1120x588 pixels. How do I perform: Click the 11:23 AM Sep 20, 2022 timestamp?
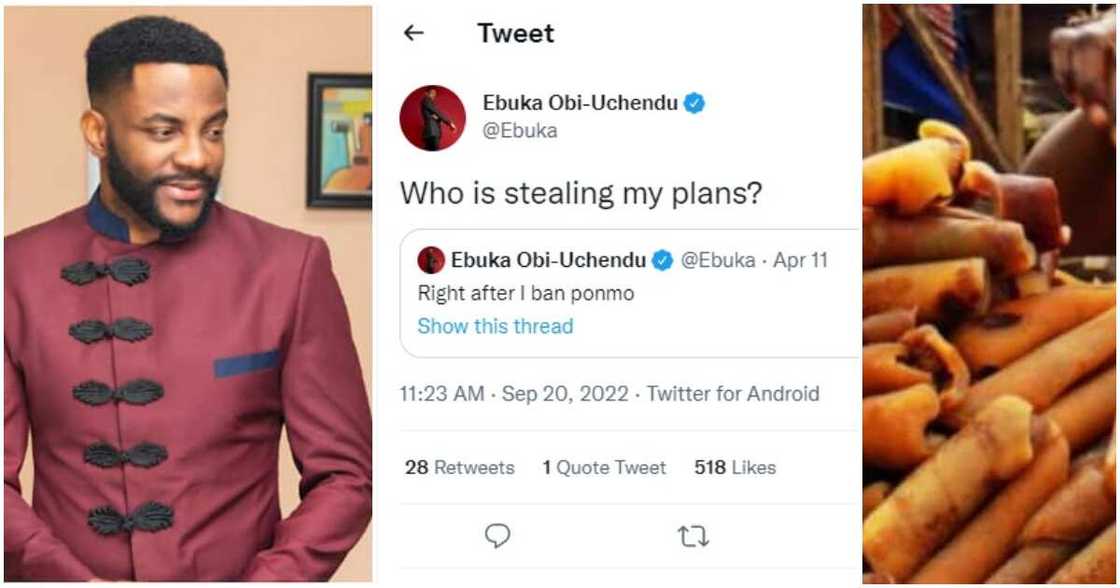coord(513,394)
